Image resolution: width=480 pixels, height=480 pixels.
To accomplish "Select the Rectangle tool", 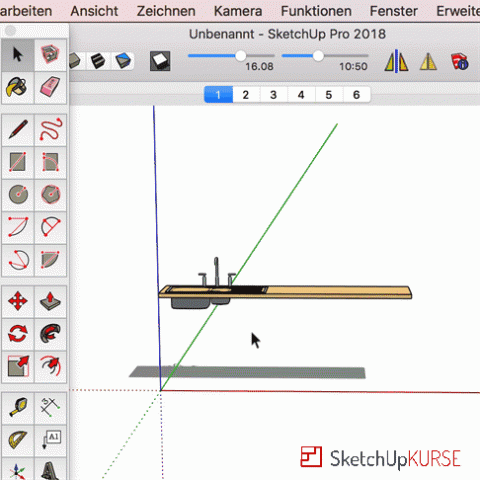I will point(18,162).
